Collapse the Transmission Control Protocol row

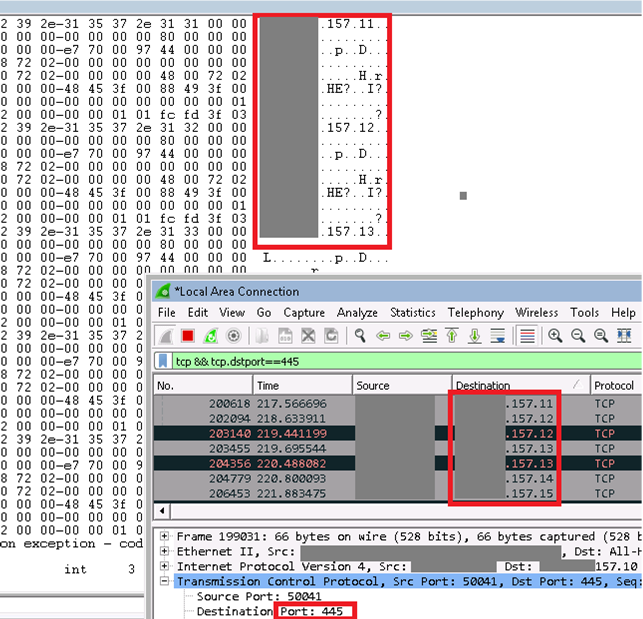164,581
